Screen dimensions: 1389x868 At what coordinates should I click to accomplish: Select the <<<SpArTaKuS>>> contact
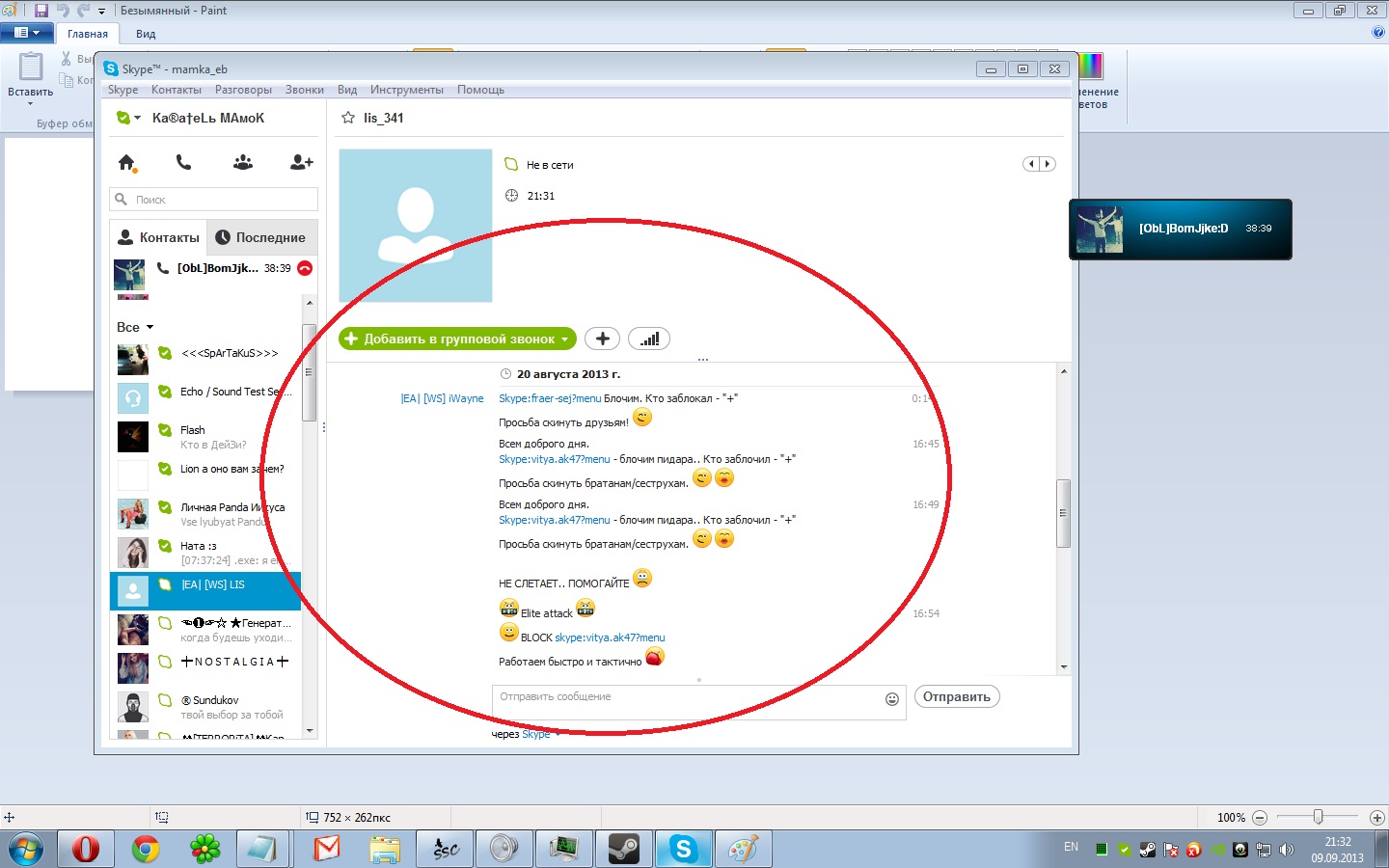tap(205, 359)
